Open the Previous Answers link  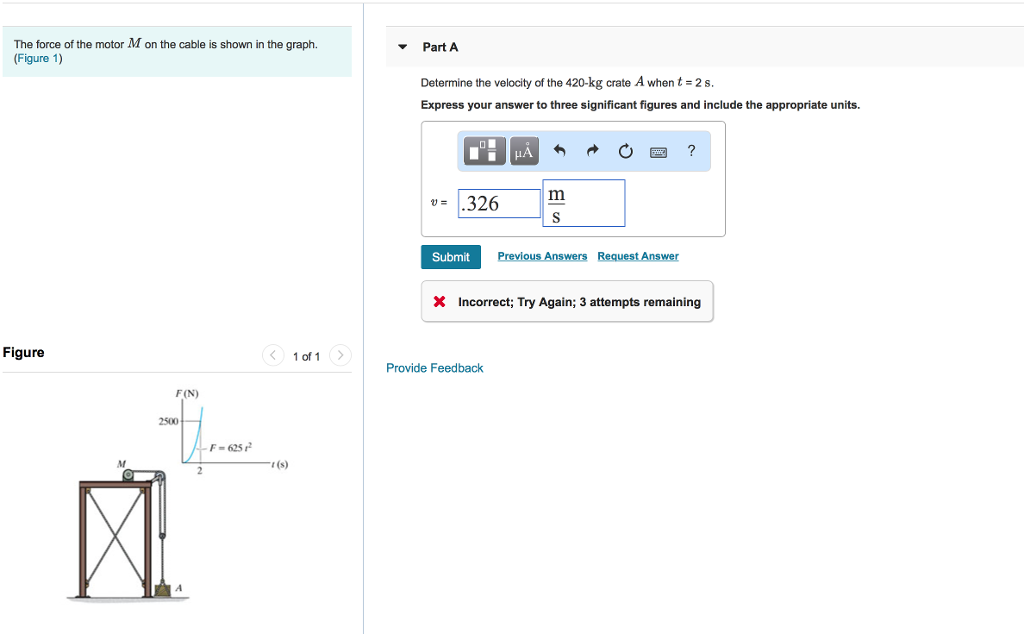point(542,256)
